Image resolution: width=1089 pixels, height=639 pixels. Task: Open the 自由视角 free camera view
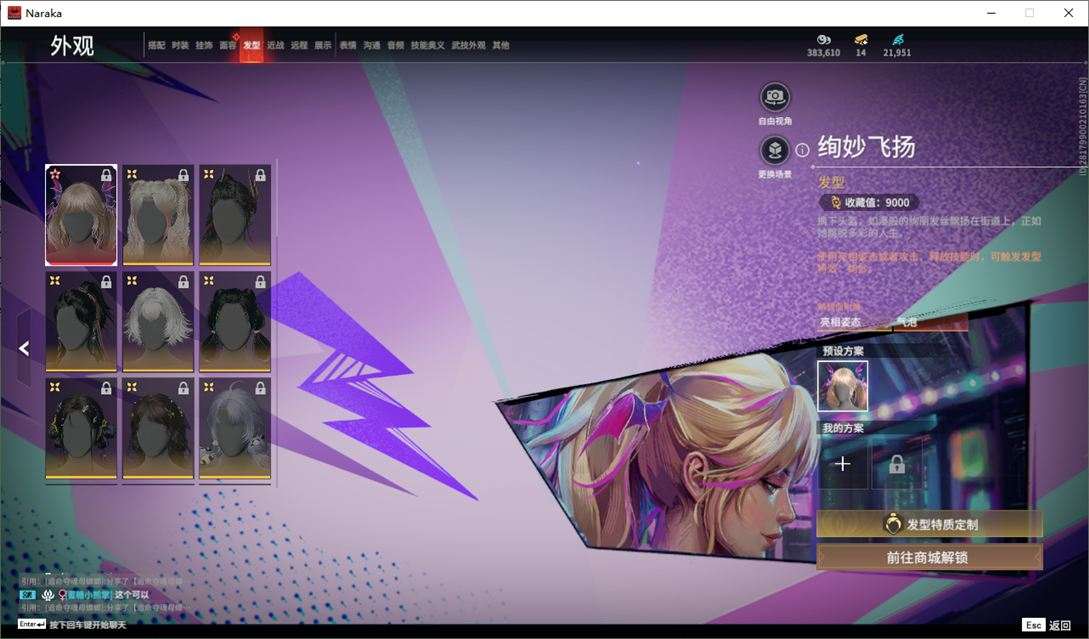[774, 97]
